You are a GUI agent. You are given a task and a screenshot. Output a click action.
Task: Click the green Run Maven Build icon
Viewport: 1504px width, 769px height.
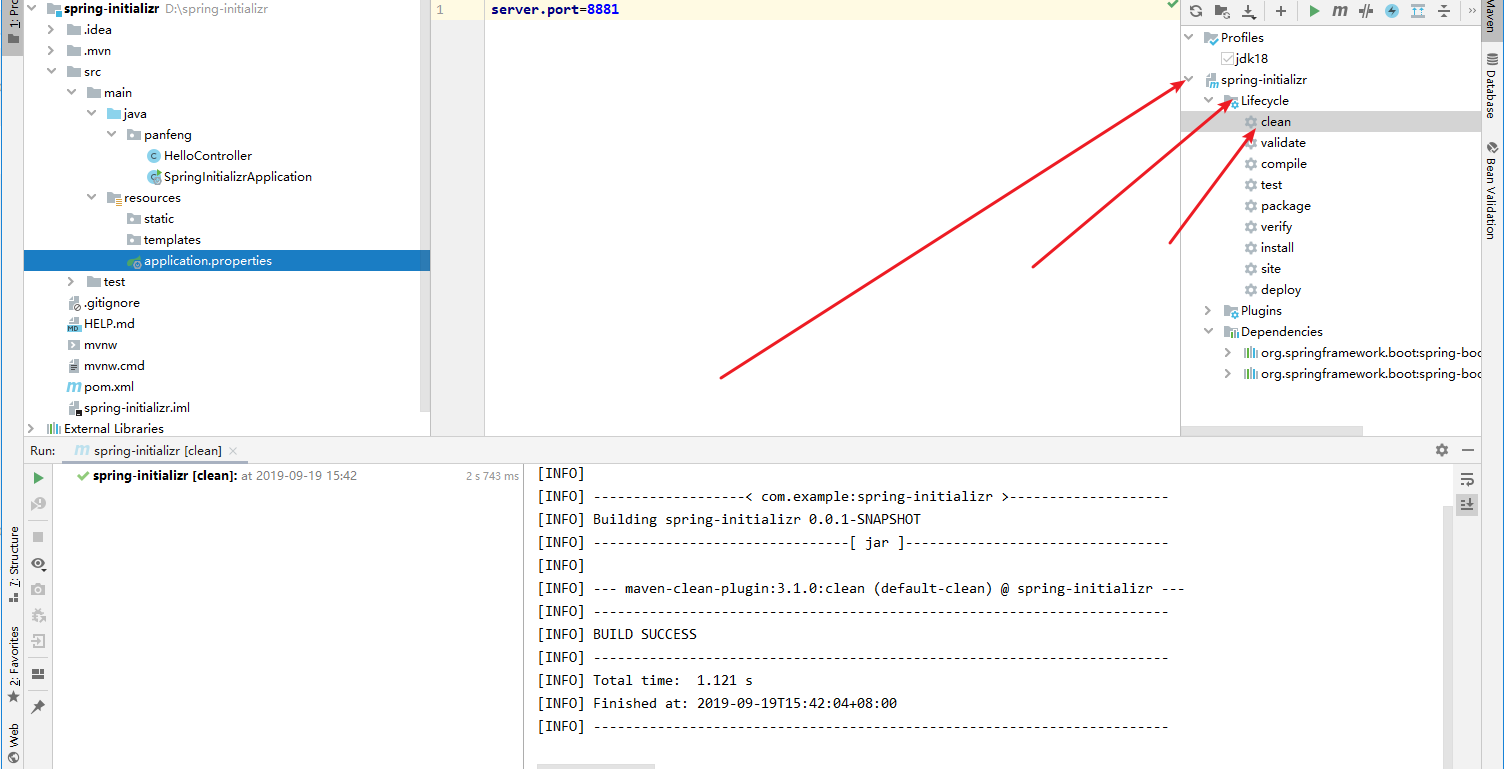pyautogui.click(x=1314, y=11)
